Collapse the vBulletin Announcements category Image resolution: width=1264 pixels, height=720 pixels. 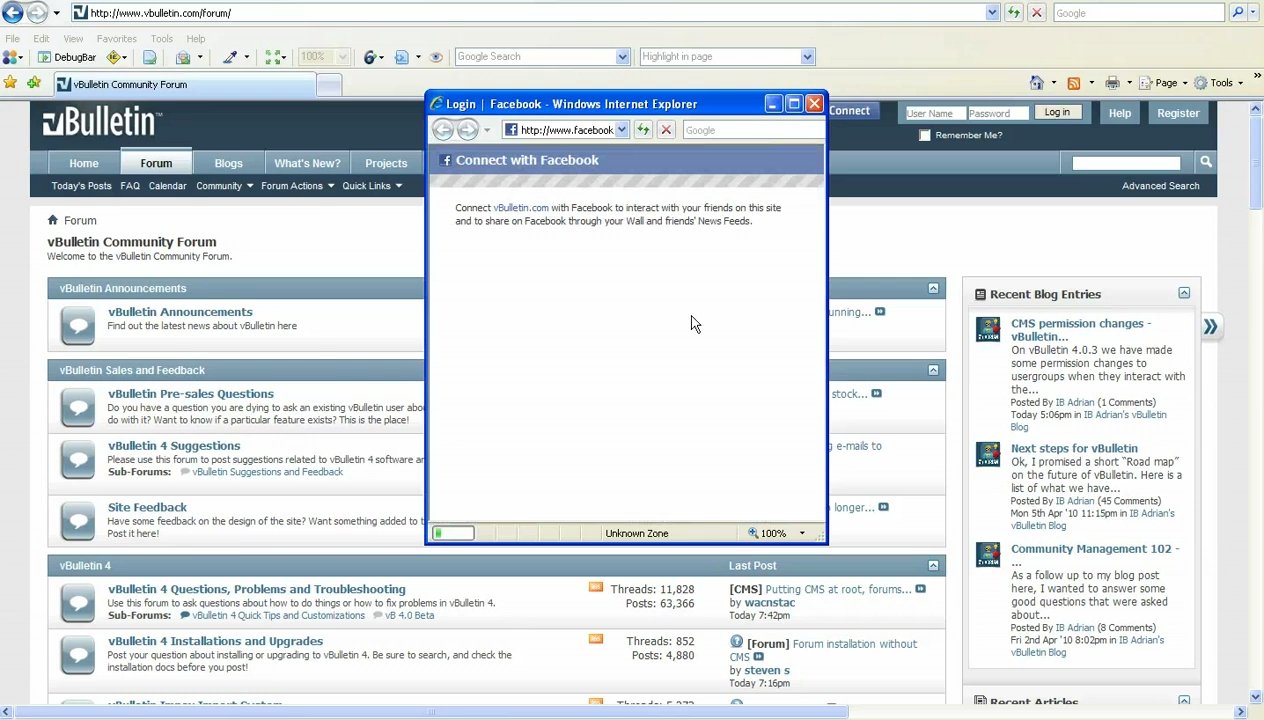933,288
